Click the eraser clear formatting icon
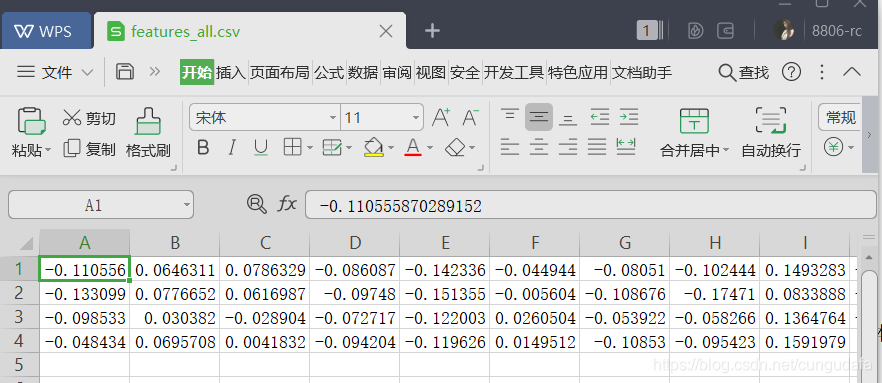882x383 pixels. pos(455,148)
